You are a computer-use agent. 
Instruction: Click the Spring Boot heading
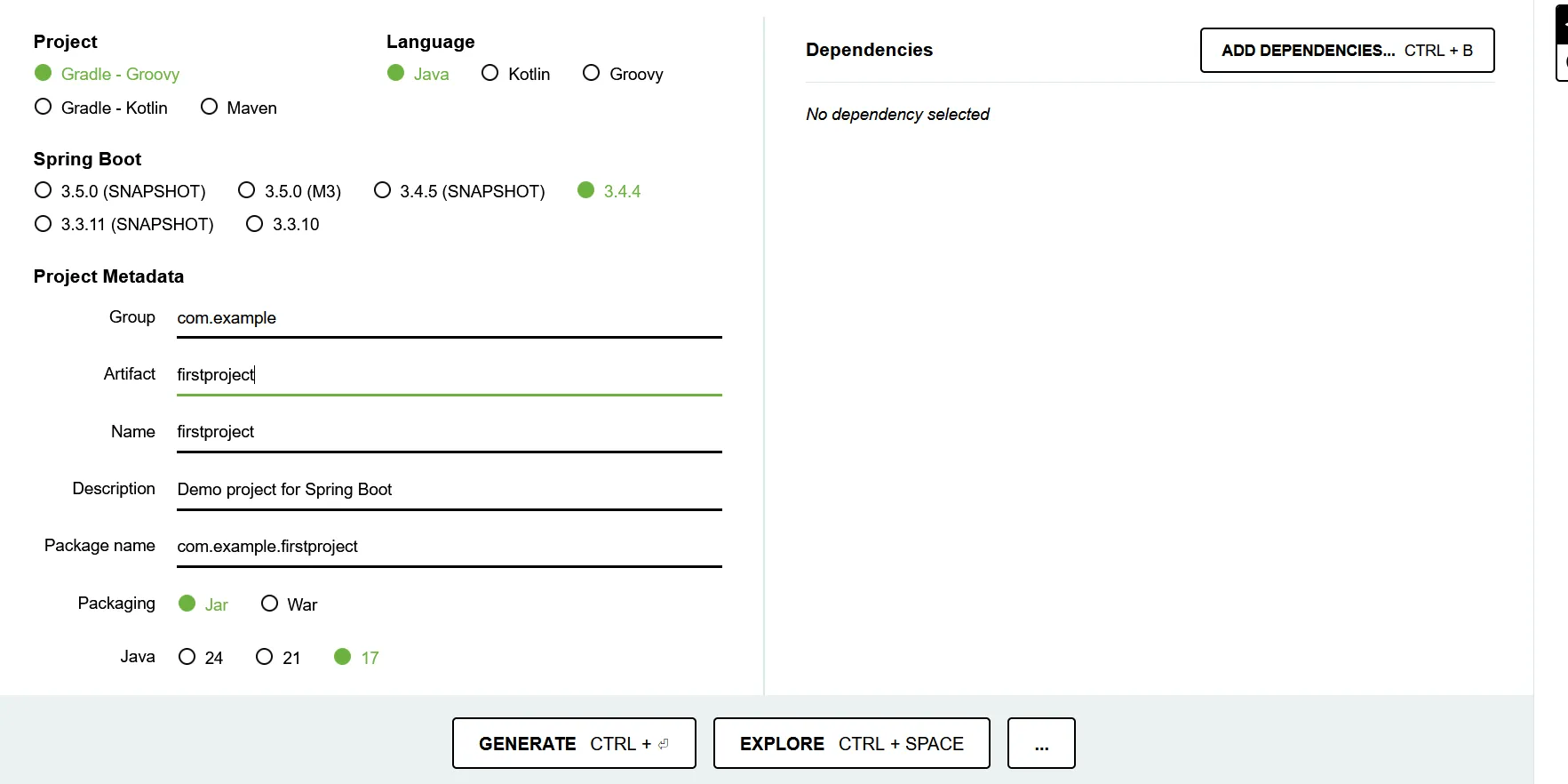click(87, 159)
